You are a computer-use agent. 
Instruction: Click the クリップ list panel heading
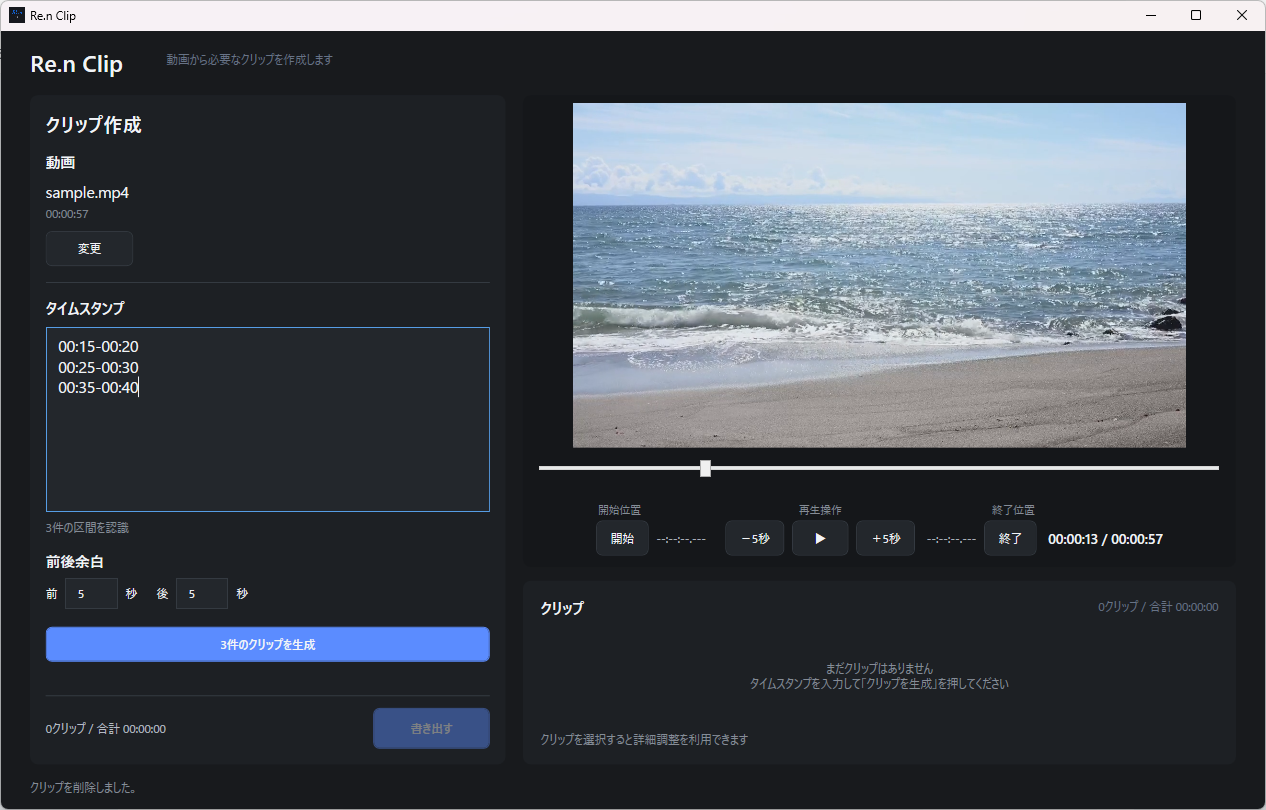562,608
